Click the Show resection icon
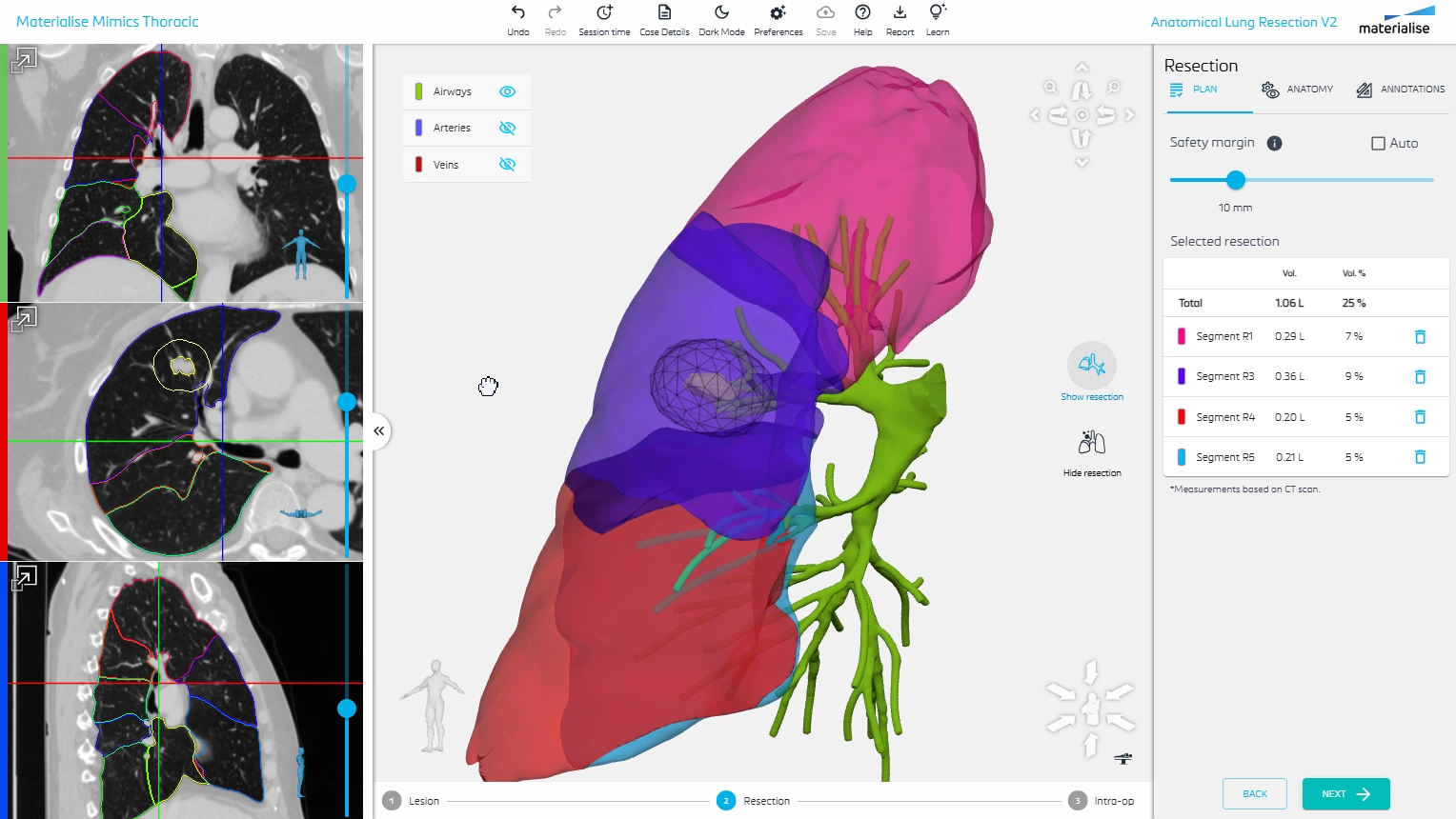The image size is (1456, 819). coord(1091,365)
